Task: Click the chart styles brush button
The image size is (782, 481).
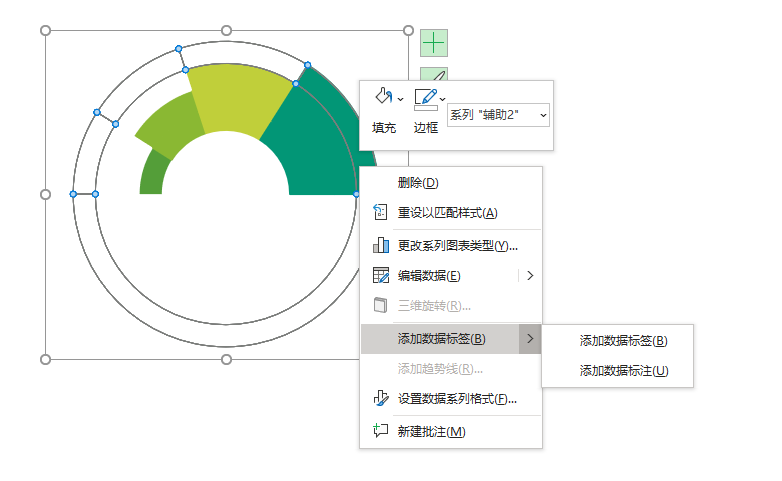Action: [433, 74]
